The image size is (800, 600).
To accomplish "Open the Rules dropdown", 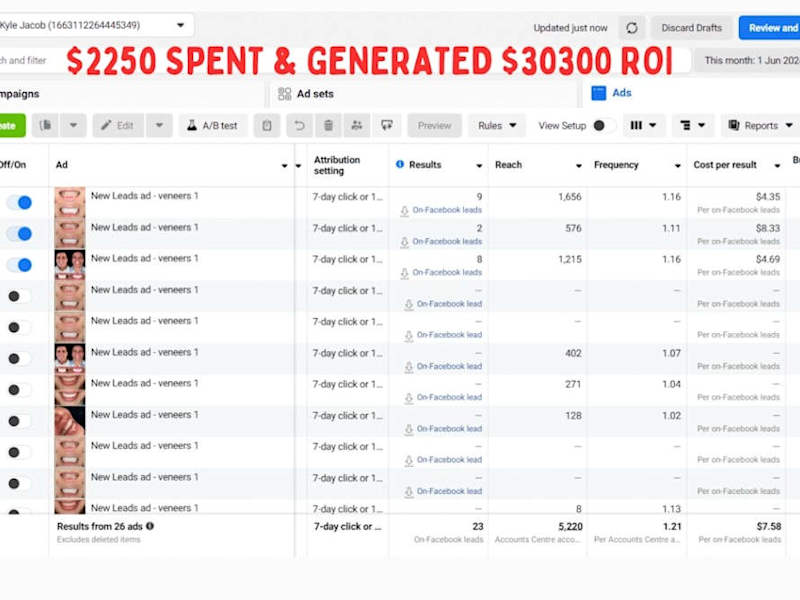I will (x=497, y=126).
